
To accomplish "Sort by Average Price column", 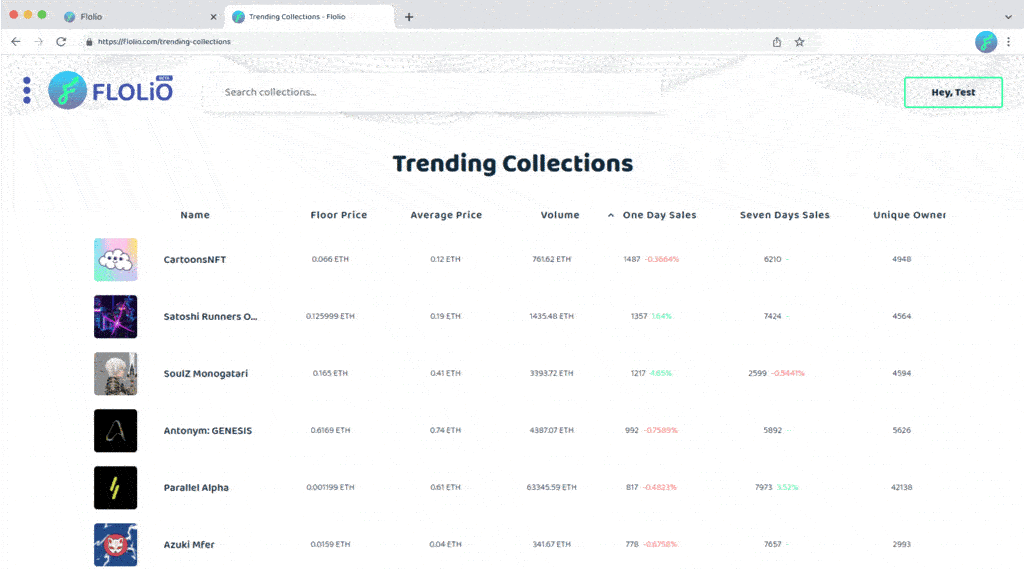I will tap(446, 215).
